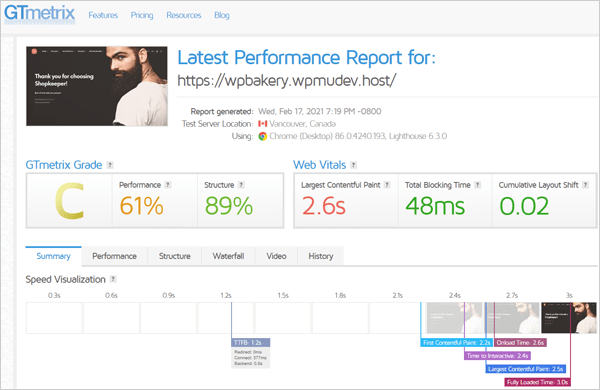Open help icon beside Cumulative Layout Shift
The image size is (600, 390).
585,185
